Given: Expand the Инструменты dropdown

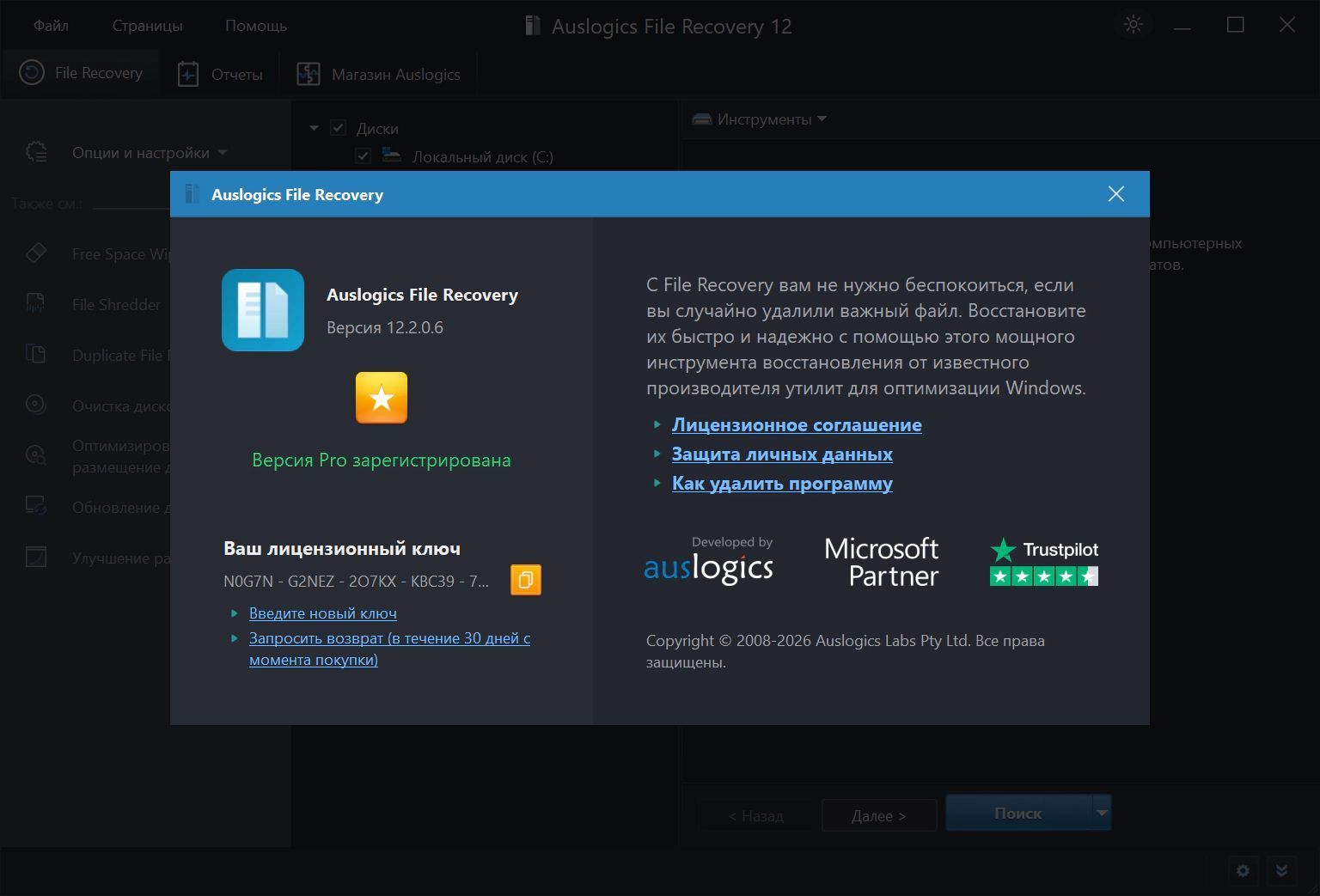Looking at the screenshot, I should (759, 119).
